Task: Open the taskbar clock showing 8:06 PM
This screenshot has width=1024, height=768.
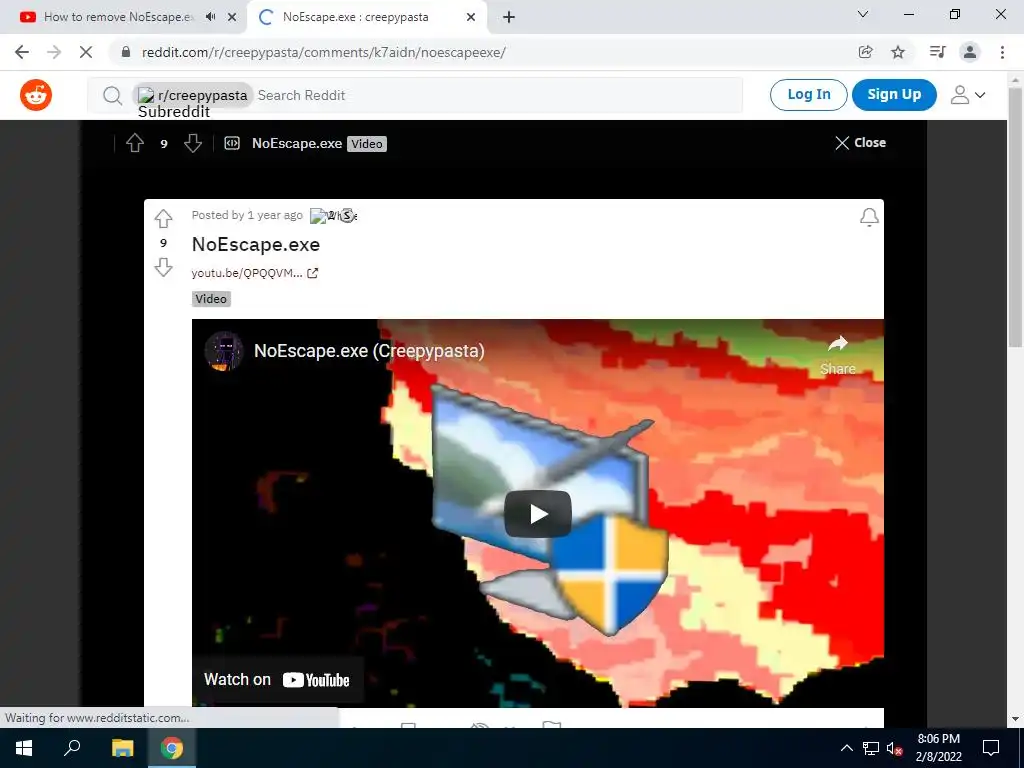Action: (938, 748)
